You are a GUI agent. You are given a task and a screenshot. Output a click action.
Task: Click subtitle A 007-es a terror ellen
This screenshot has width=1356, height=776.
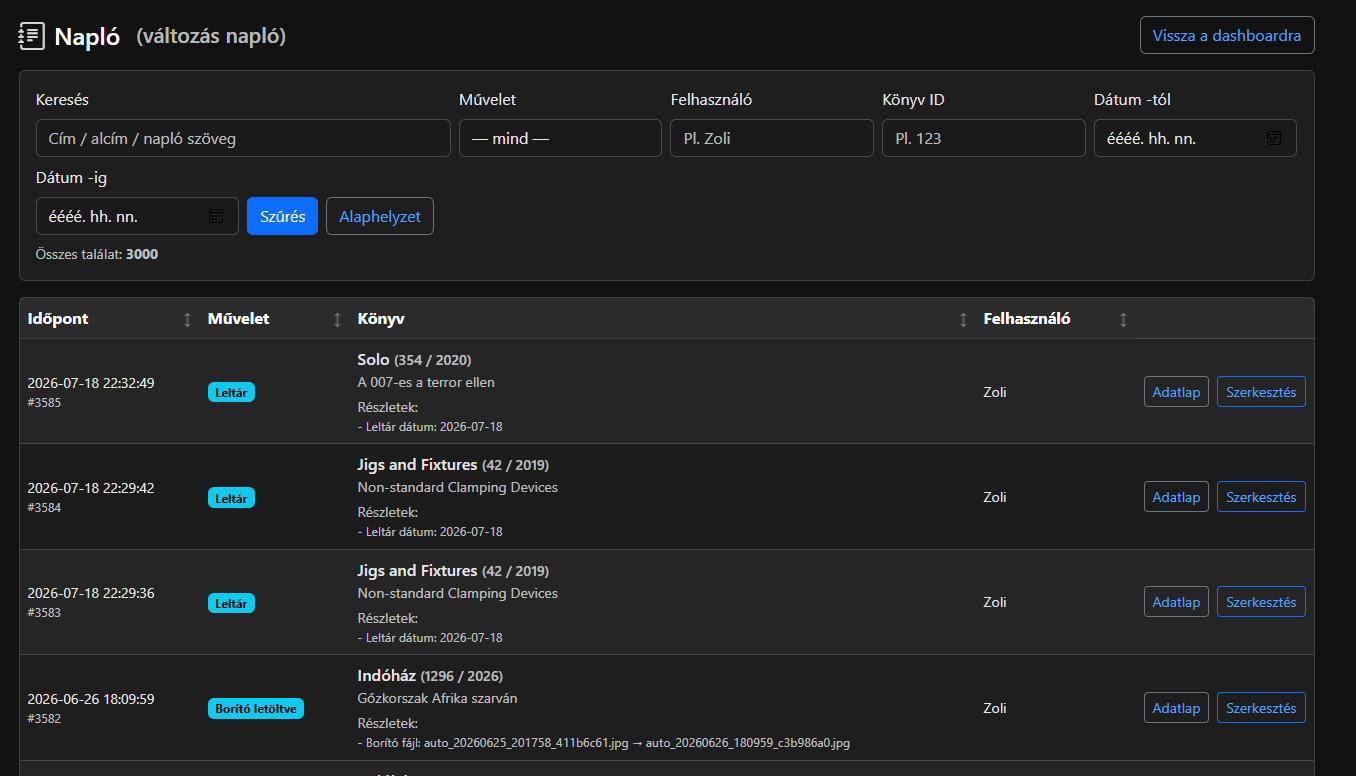(x=426, y=382)
